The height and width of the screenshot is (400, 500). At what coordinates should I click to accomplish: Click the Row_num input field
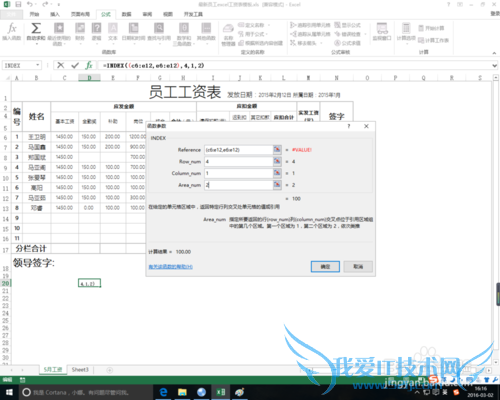point(239,161)
